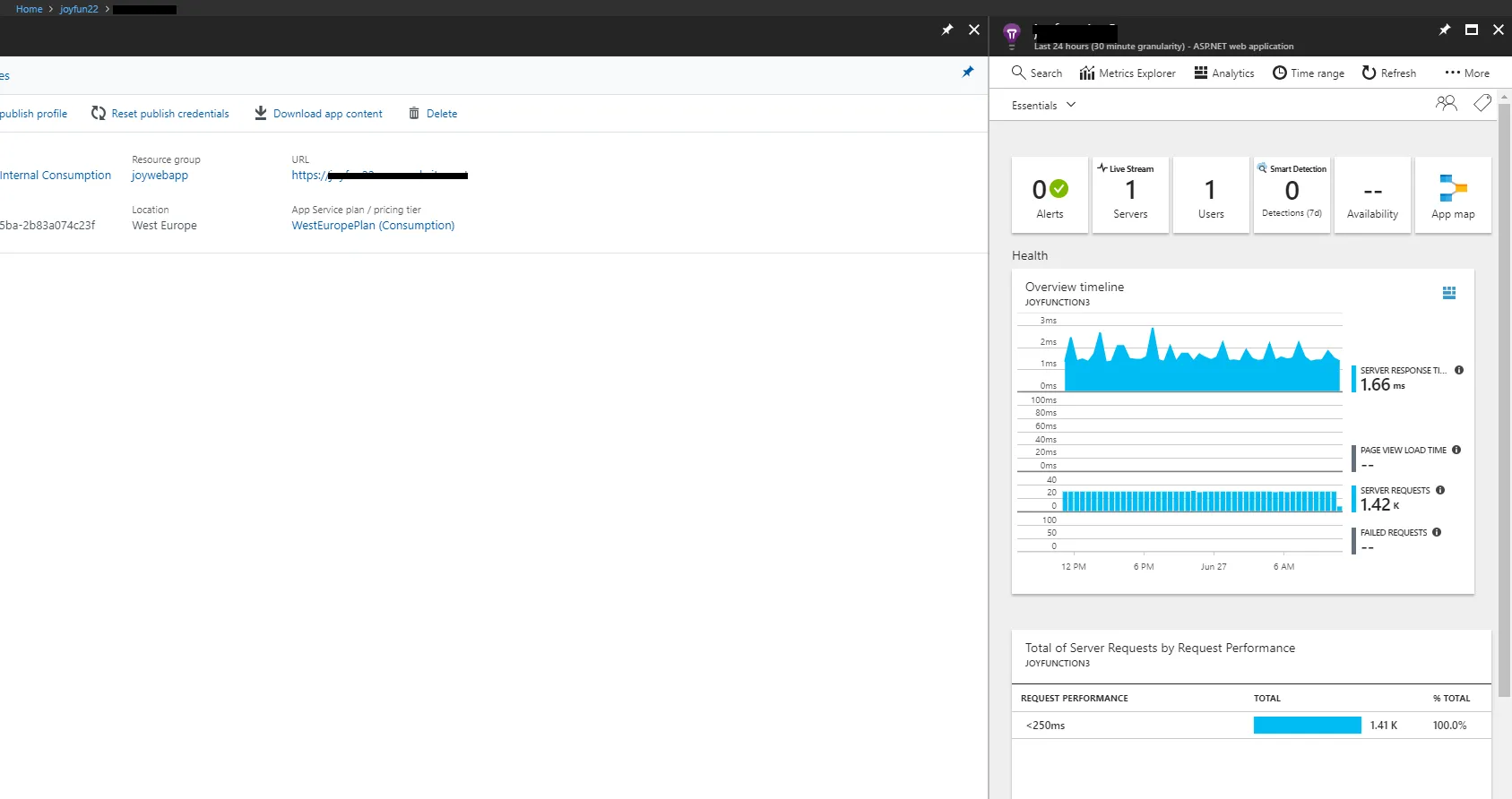The height and width of the screenshot is (799, 1512).
Task: Click the Server Requests 1.42 K value
Action: (x=1379, y=505)
